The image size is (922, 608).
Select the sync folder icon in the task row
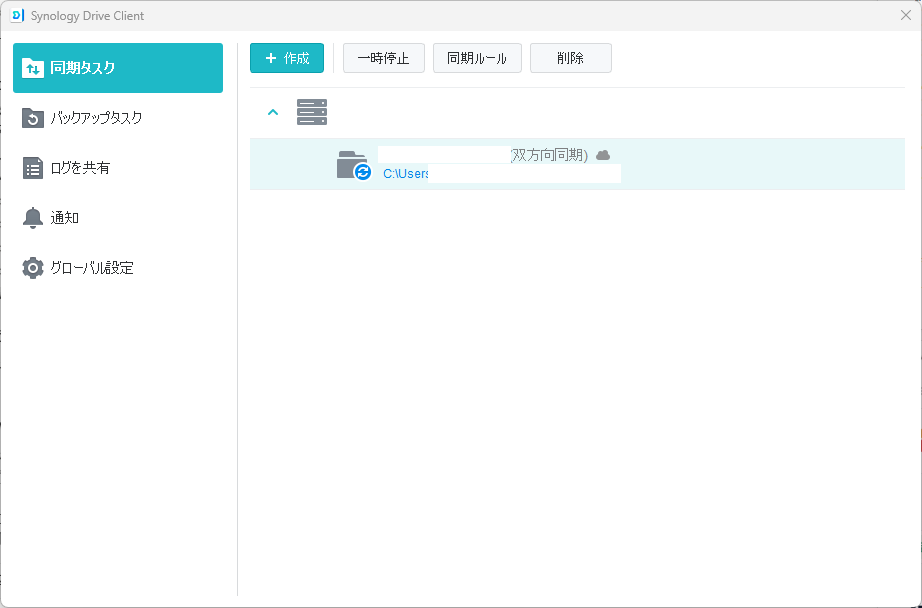click(353, 165)
